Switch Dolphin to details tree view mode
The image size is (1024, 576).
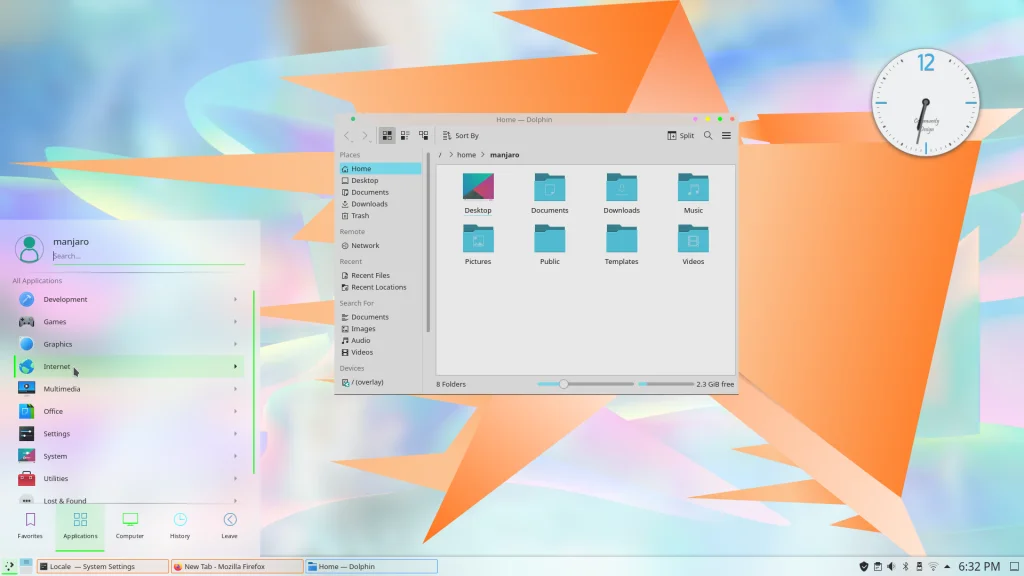(x=423, y=135)
